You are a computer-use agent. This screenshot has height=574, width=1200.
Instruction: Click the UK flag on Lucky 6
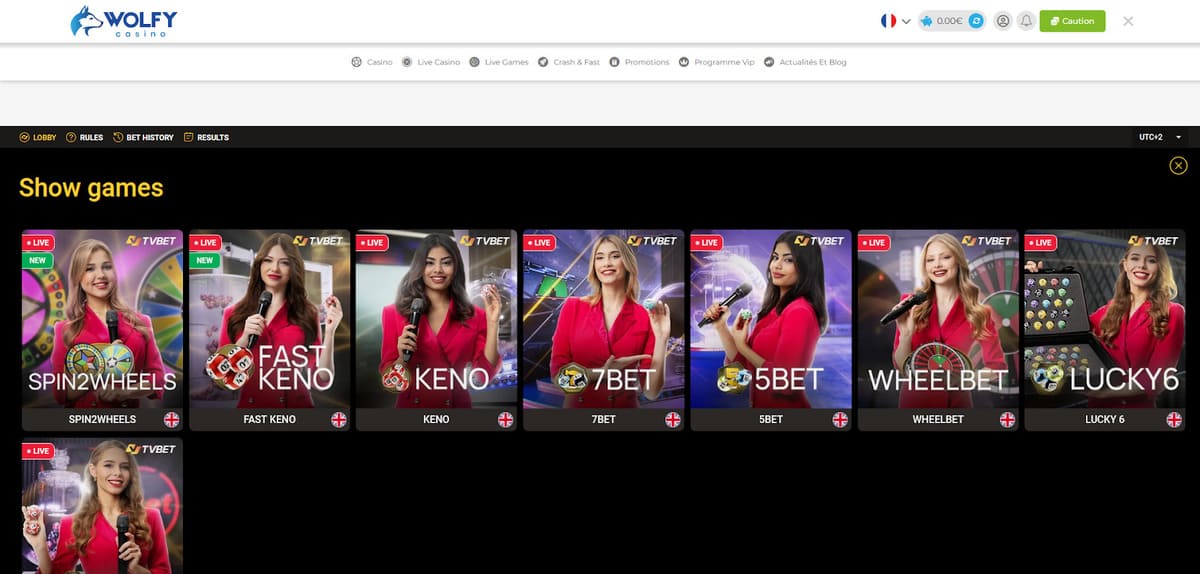1174,419
